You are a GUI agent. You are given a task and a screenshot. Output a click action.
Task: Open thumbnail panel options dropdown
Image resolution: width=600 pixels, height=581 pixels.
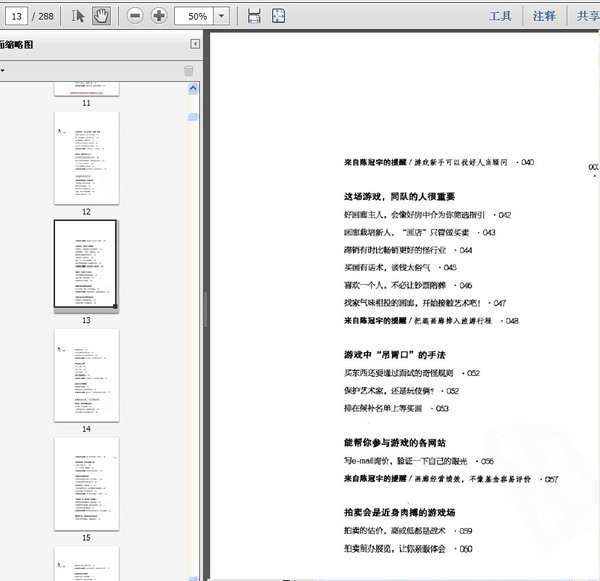[x=2, y=70]
